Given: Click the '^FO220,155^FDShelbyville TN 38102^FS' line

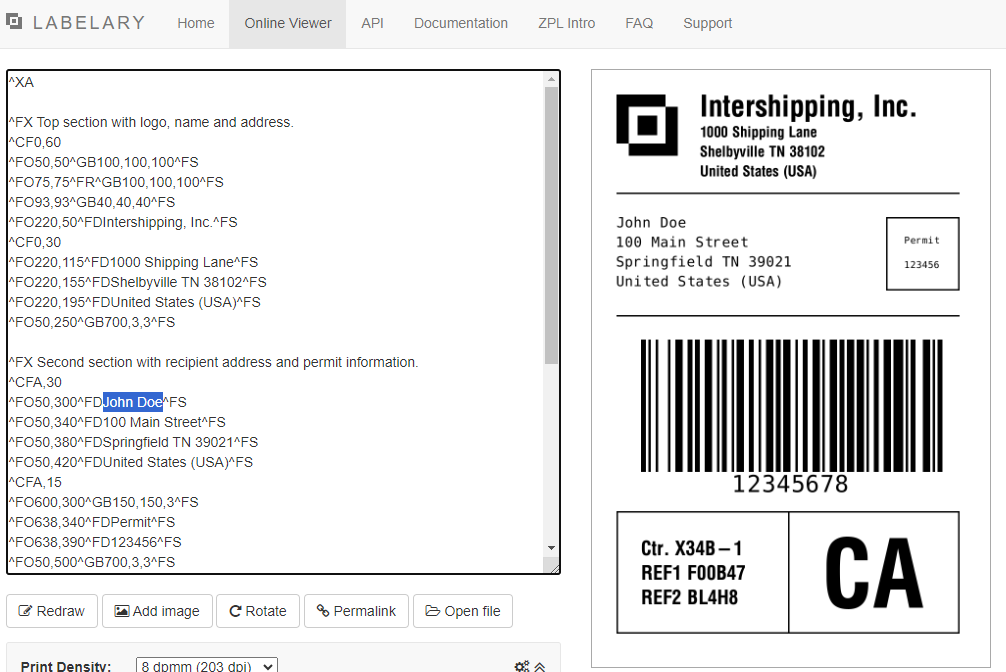Looking at the screenshot, I should [137, 282].
